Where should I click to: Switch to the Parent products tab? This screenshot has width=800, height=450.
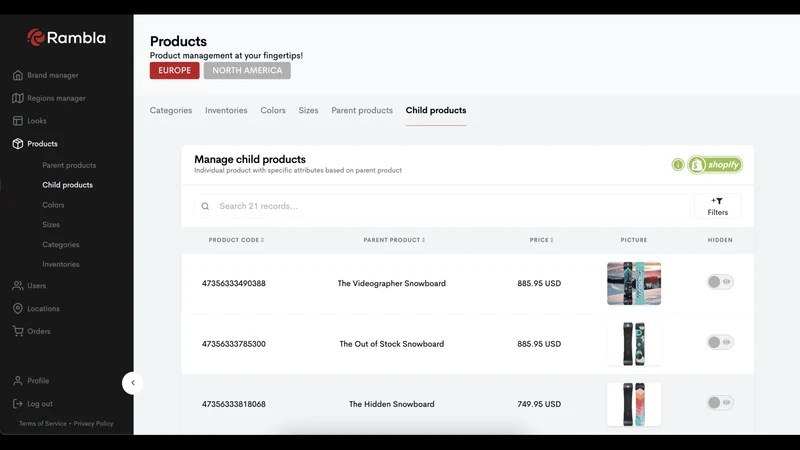362,110
